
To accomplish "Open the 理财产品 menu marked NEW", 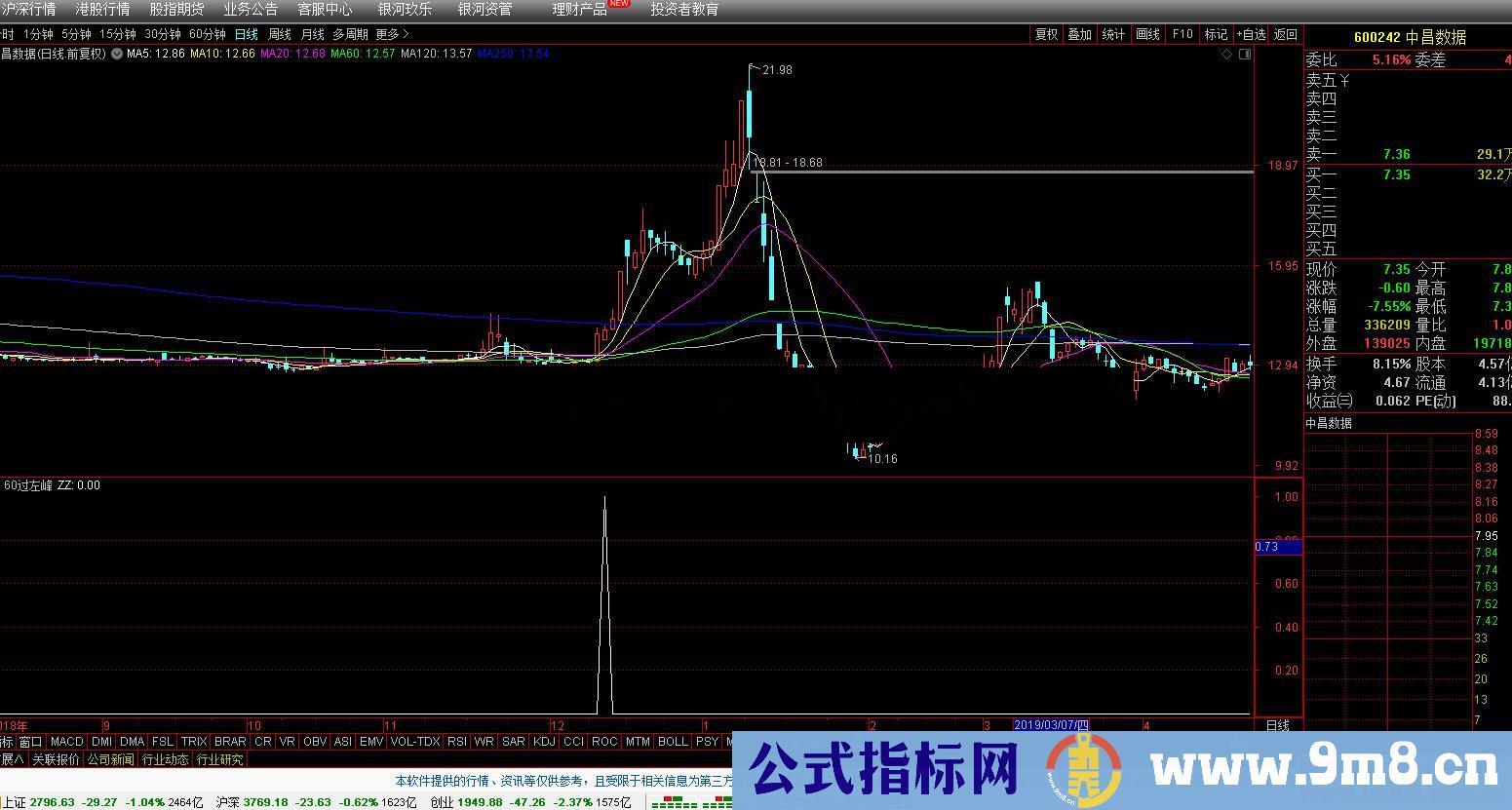I will [579, 10].
